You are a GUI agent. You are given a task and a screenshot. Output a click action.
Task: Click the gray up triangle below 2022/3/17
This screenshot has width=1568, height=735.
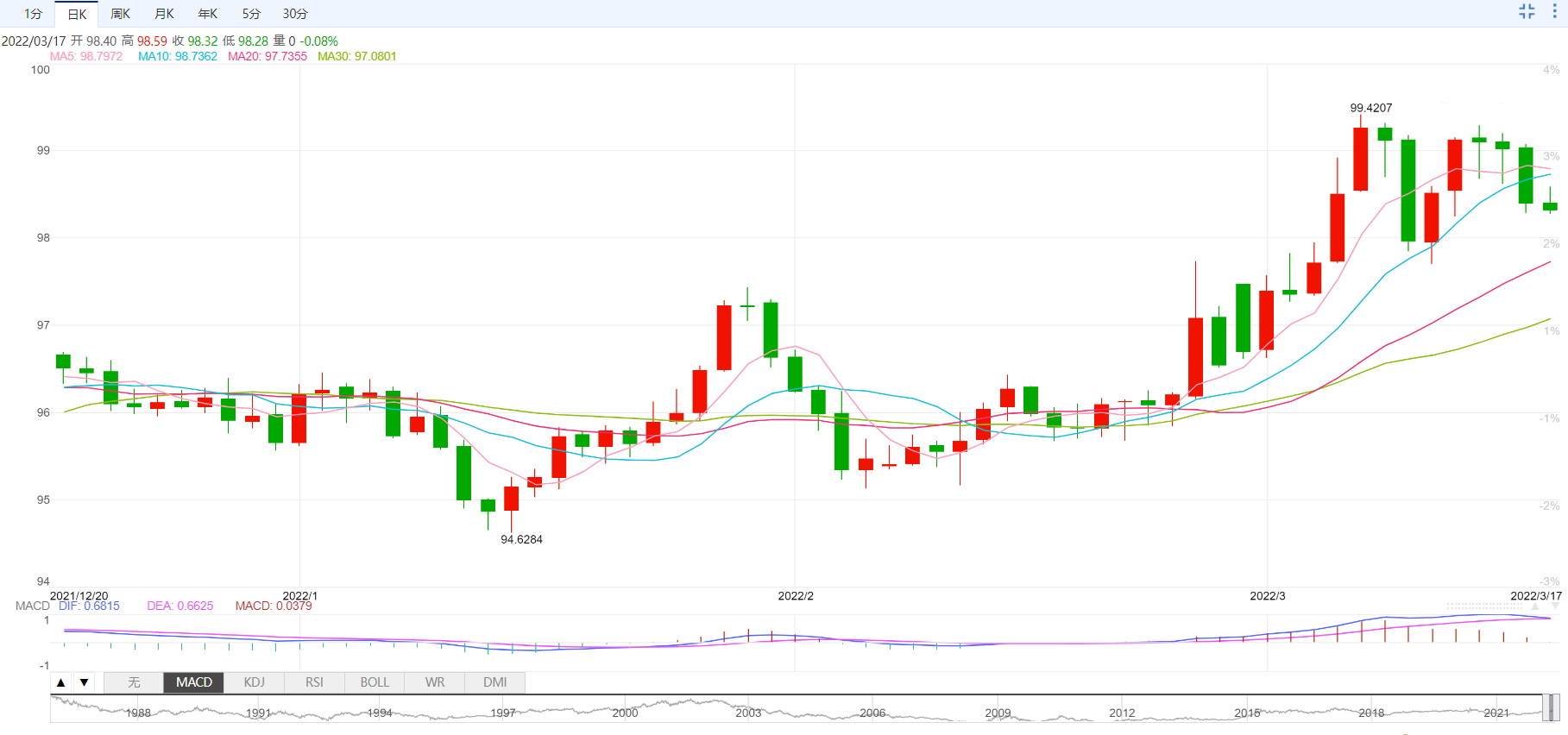point(1534,606)
